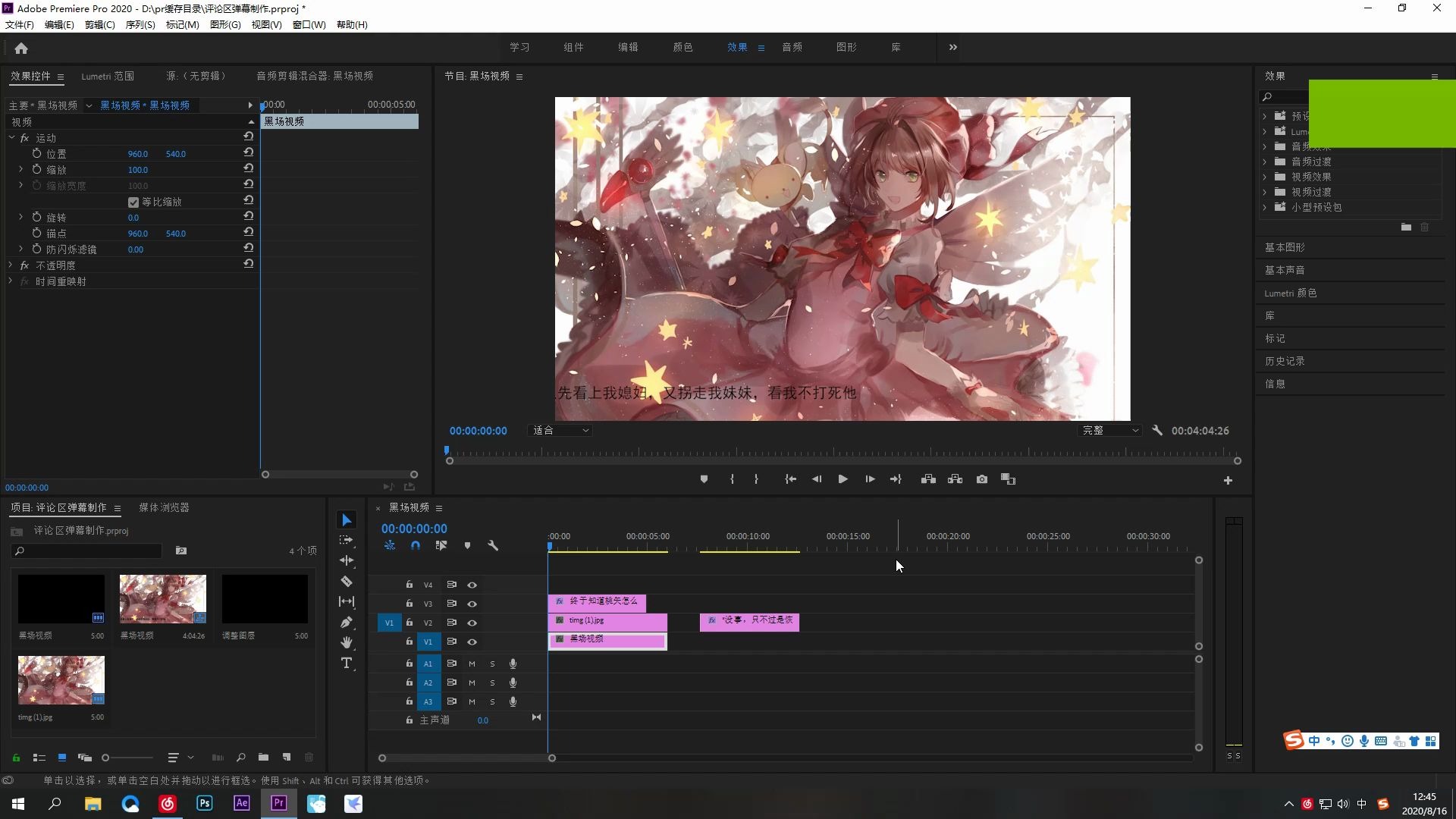Toggle Linked Selection in timeline
Image resolution: width=1456 pixels, height=819 pixels.
click(x=441, y=545)
